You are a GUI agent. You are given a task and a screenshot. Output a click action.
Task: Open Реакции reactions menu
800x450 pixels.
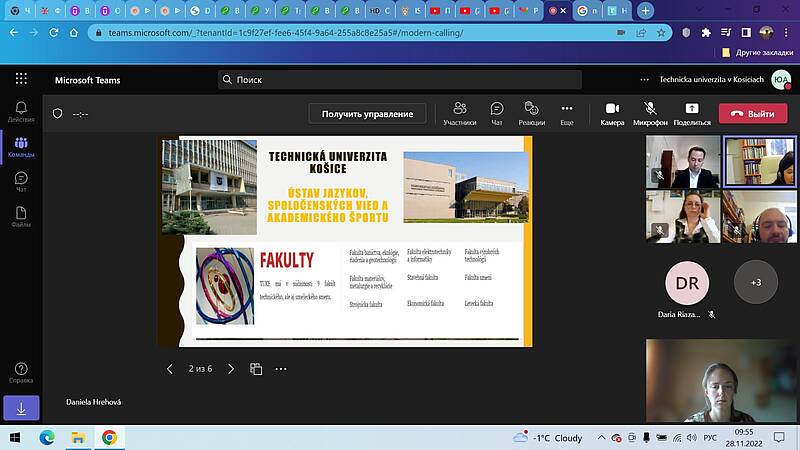pyautogui.click(x=532, y=113)
